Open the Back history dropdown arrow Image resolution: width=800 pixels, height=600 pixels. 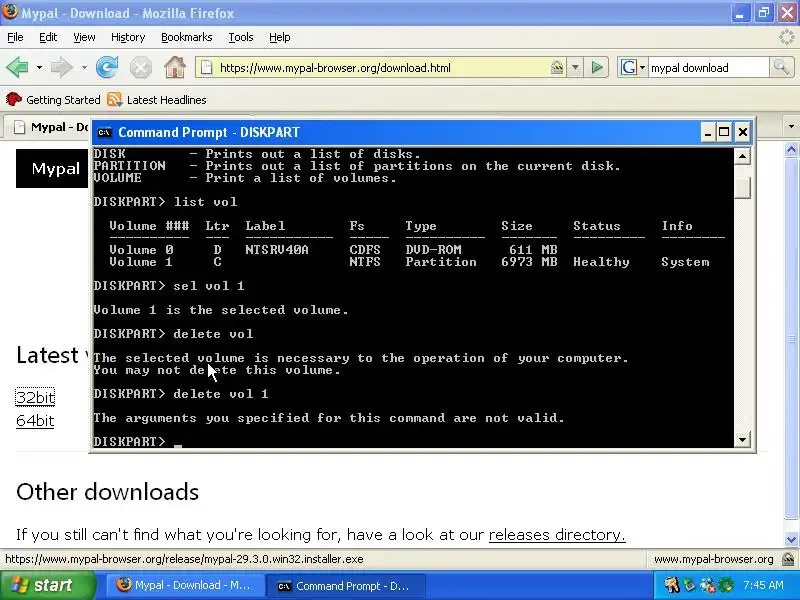(x=39, y=67)
